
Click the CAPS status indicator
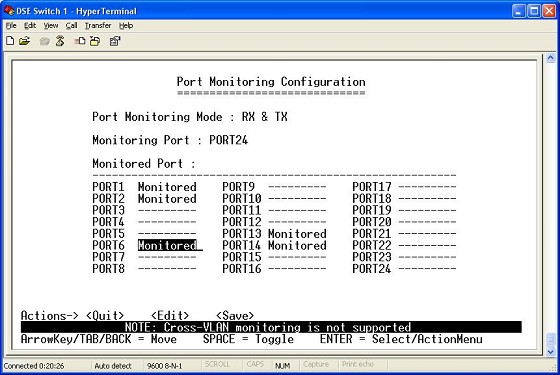pyautogui.click(x=255, y=364)
